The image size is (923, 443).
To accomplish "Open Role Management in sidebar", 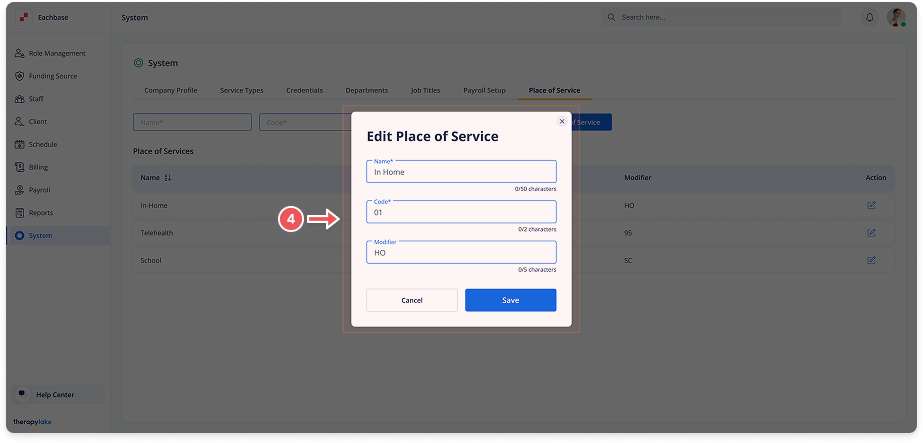I will (57, 53).
